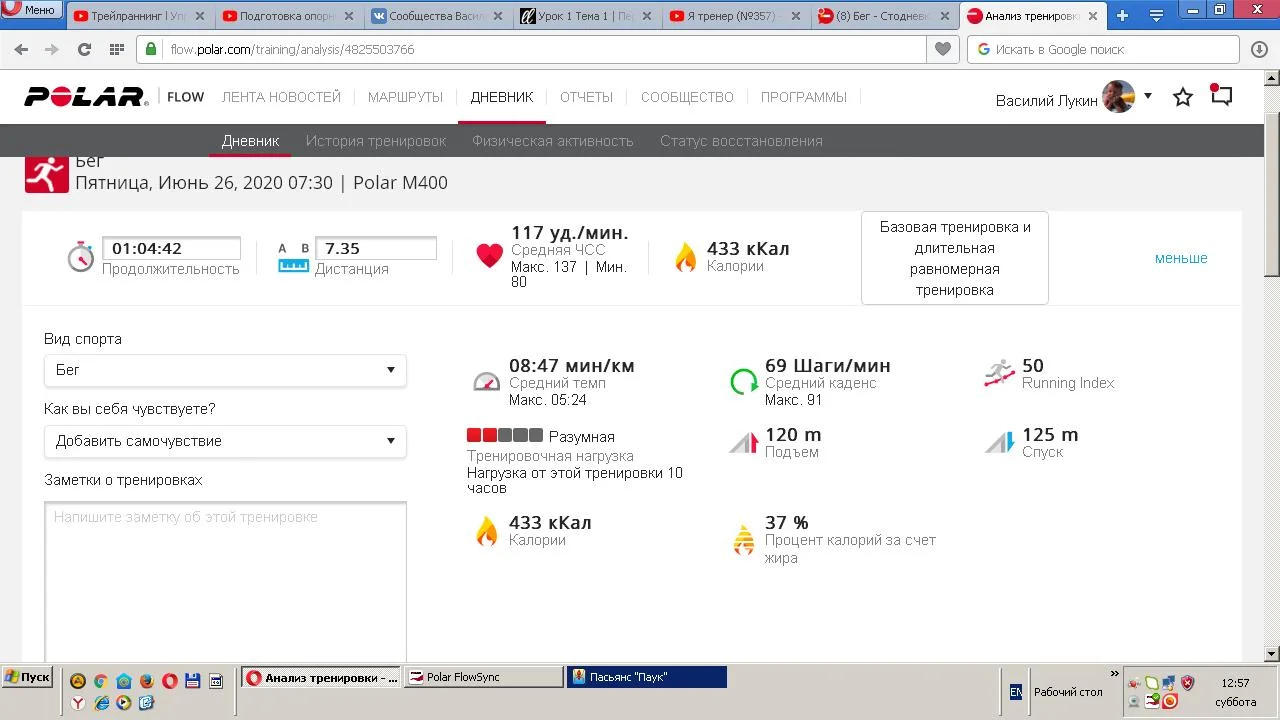The height and width of the screenshot is (720, 1280).
Task: Open a new browser tab with plus
Action: coord(1122,16)
